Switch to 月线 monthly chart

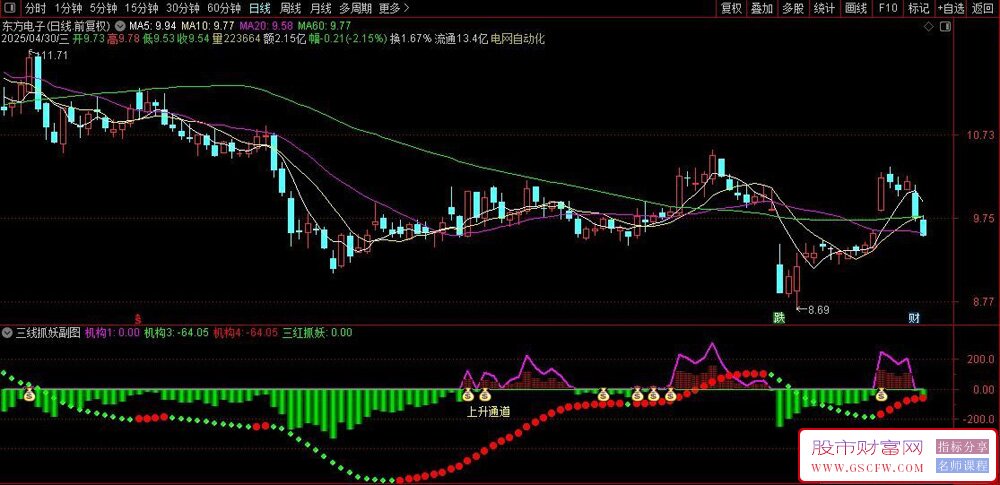tap(320, 8)
